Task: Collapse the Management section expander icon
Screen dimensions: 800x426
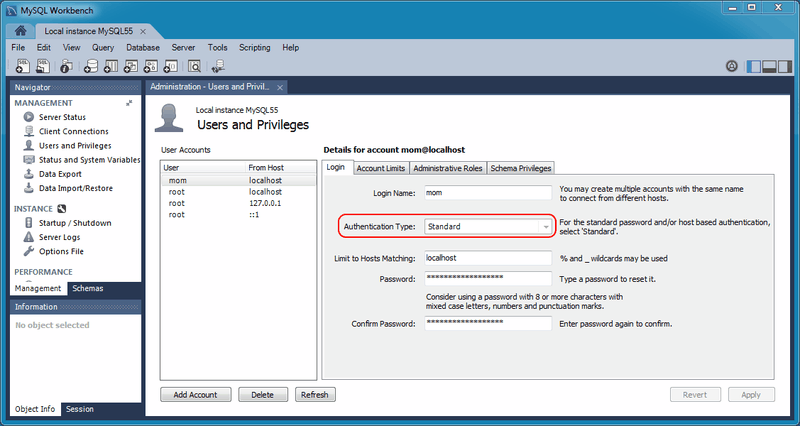Action: coord(129,103)
